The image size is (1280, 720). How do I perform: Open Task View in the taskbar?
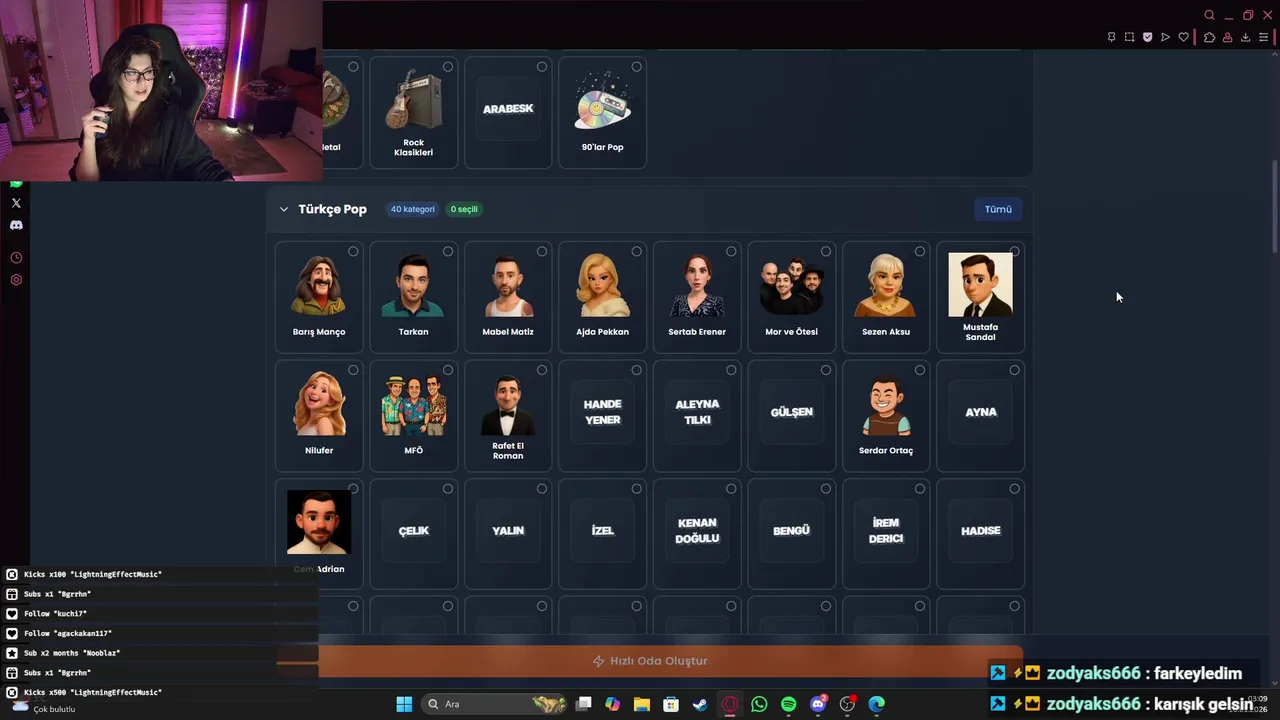pyautogui.click(x=584, y=704)
